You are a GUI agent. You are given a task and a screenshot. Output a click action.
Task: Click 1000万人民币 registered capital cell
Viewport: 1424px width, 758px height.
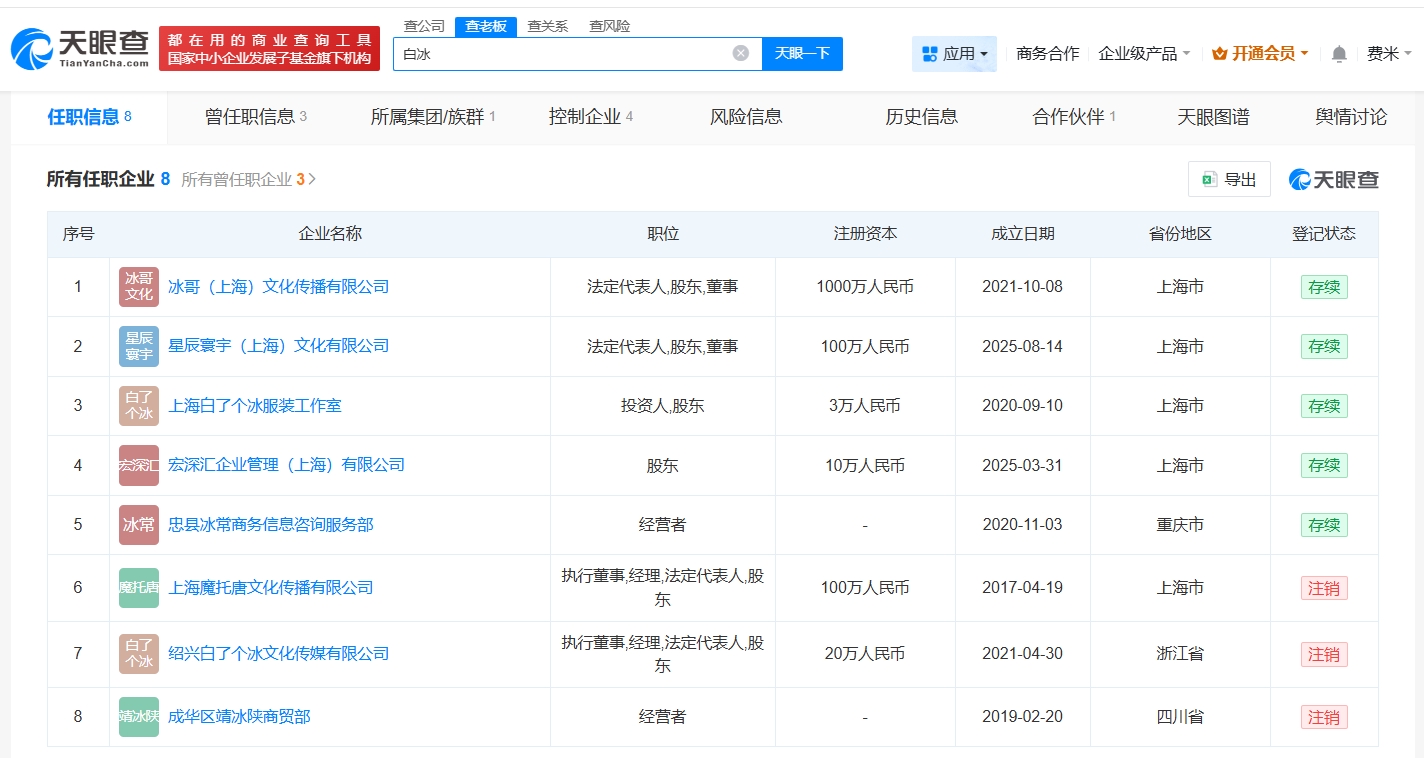point(865,287)
